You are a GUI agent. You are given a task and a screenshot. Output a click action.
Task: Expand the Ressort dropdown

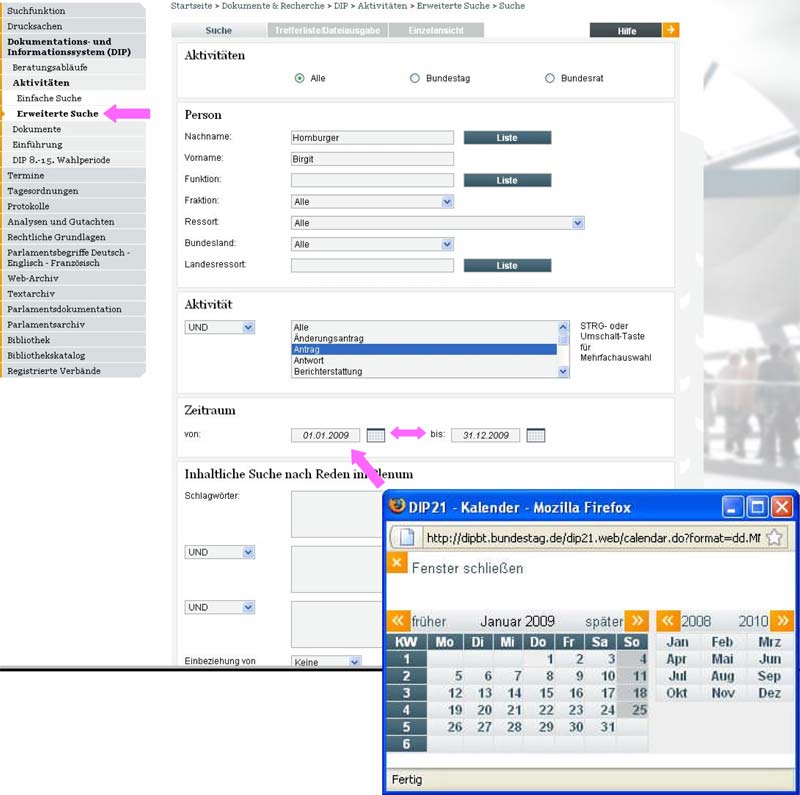437,223
